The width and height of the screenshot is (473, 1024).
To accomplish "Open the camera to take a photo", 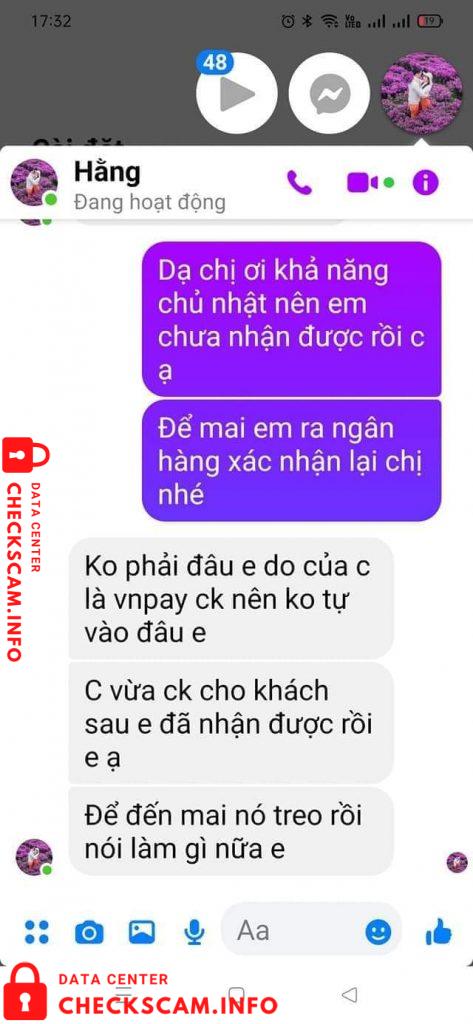I will 89,932.
